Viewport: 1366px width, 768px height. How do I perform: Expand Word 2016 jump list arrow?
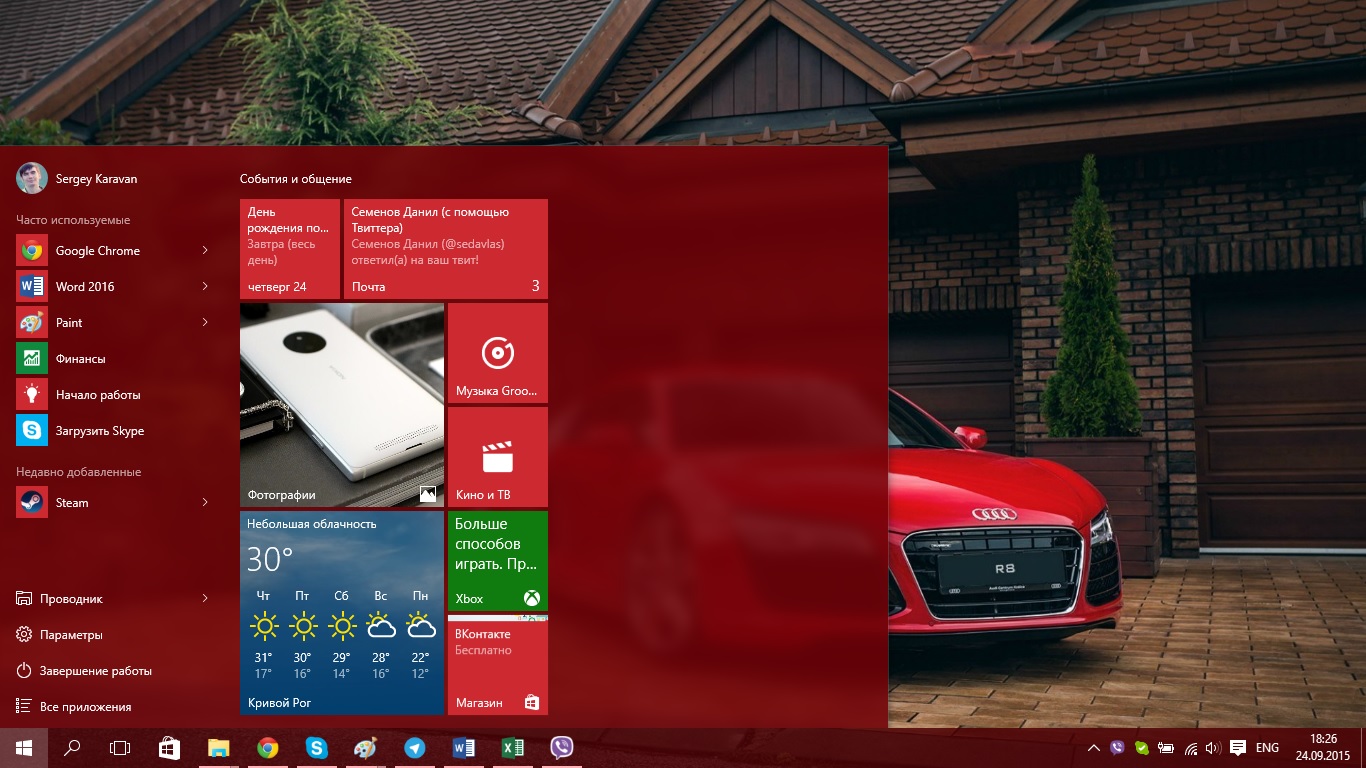click(205, 287)
